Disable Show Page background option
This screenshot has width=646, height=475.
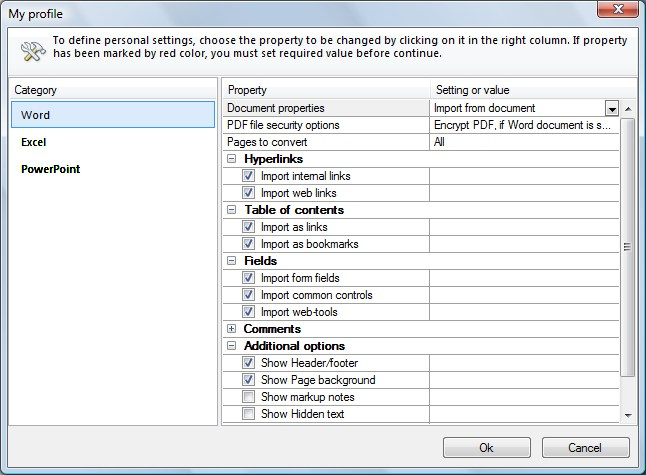(x=249, y=380)
